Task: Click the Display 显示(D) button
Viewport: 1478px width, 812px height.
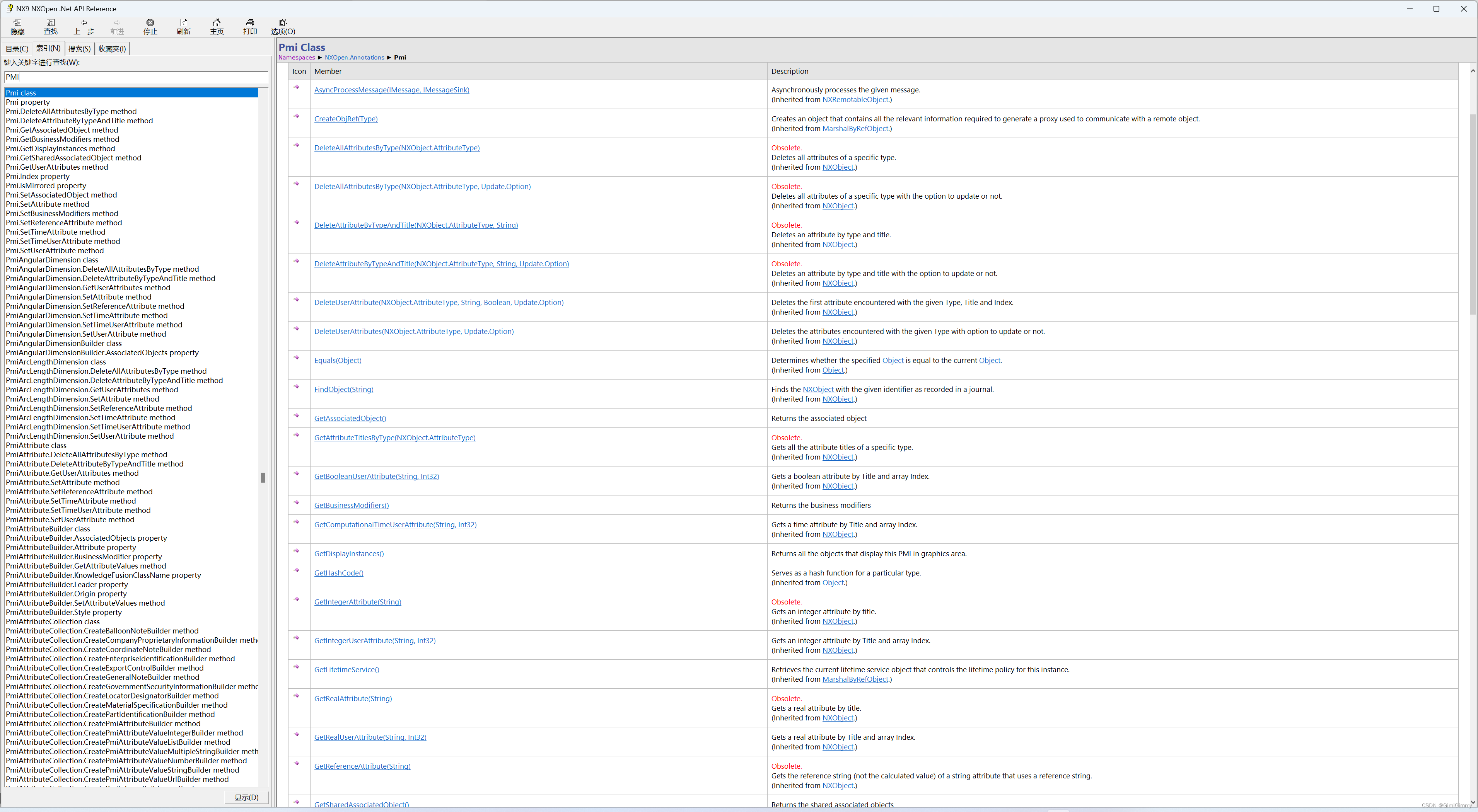Action: point(246,797)
